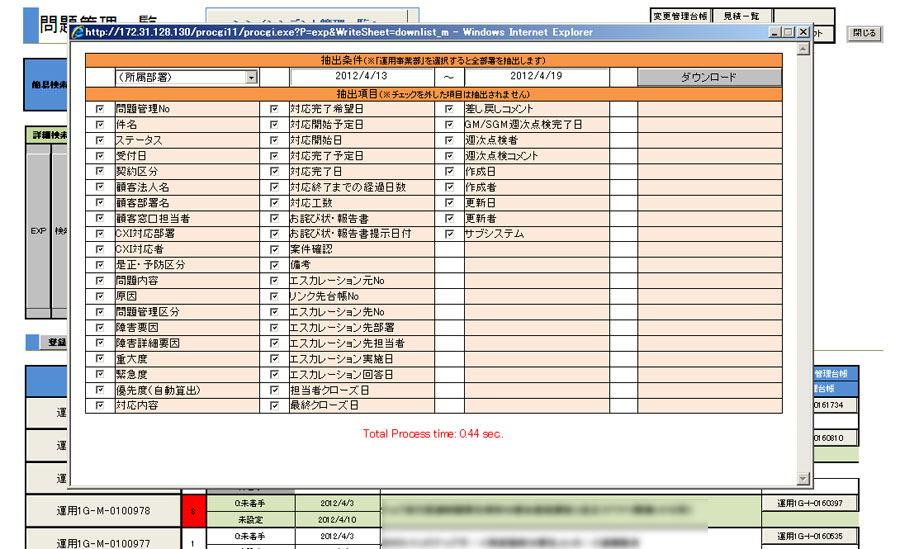This screenshot has width=900, height=549.
Task: Uncheck the 顧客窓口担当者 checkbox
Action: tap(100, 218)
